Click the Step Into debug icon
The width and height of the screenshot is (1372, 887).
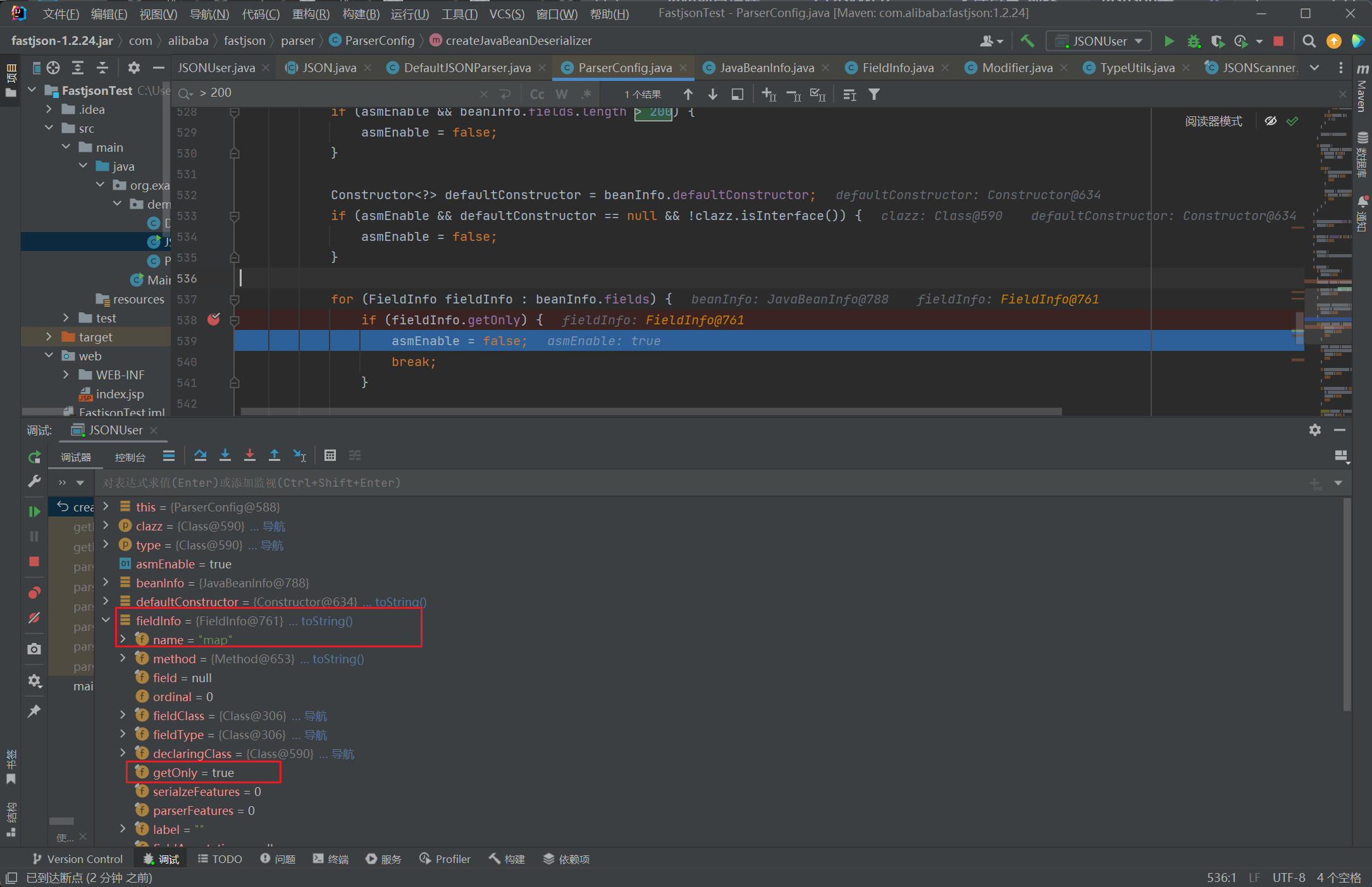225,455
